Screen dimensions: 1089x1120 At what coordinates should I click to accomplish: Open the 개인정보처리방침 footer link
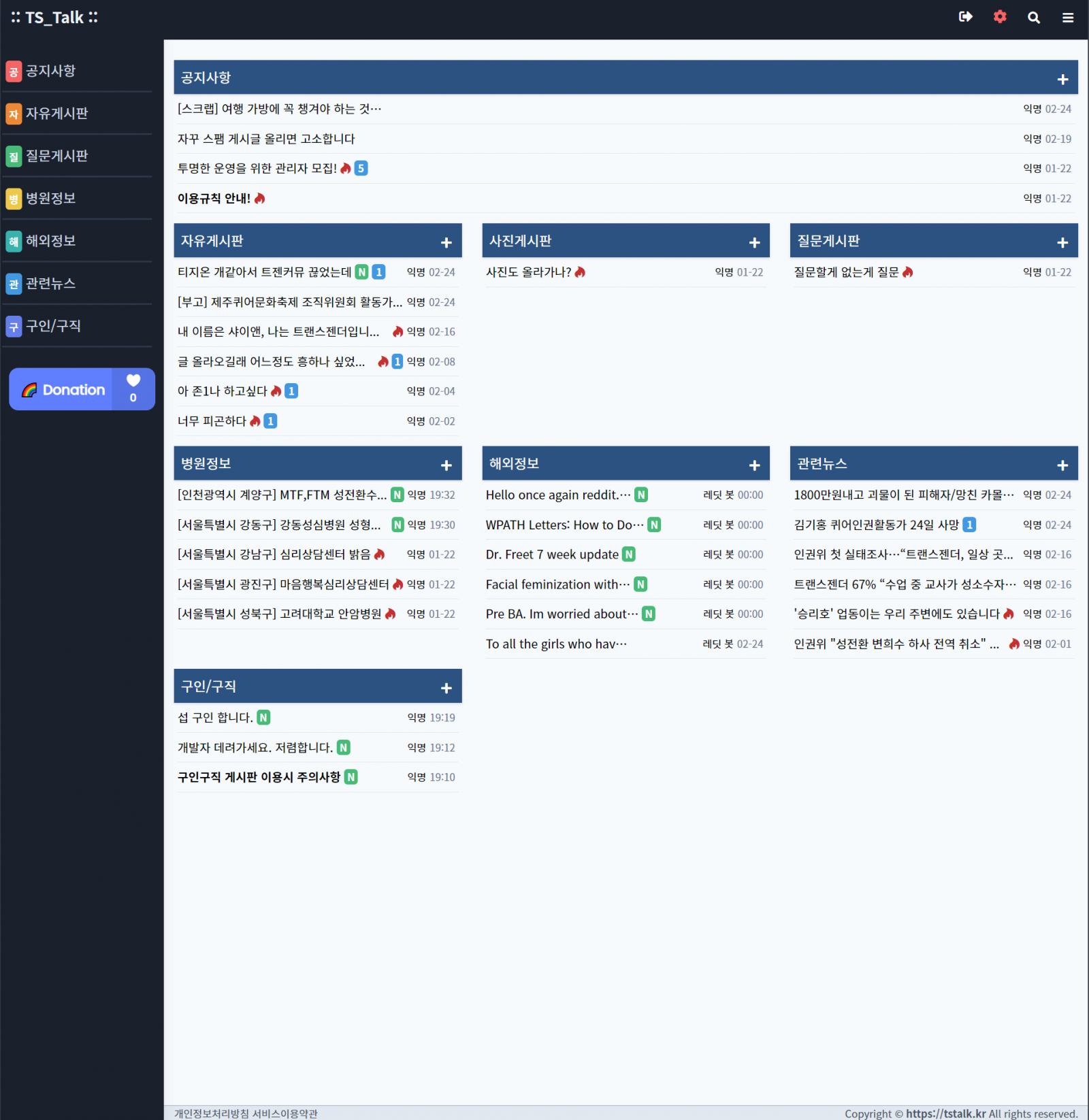coord(212,1113)
